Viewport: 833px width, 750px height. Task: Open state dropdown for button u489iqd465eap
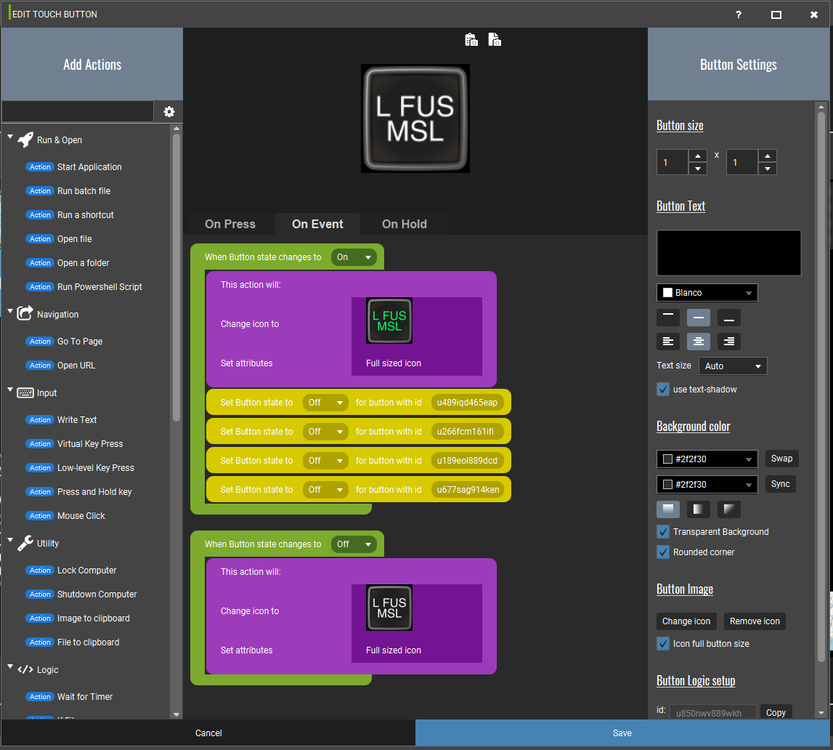(326, 403)
